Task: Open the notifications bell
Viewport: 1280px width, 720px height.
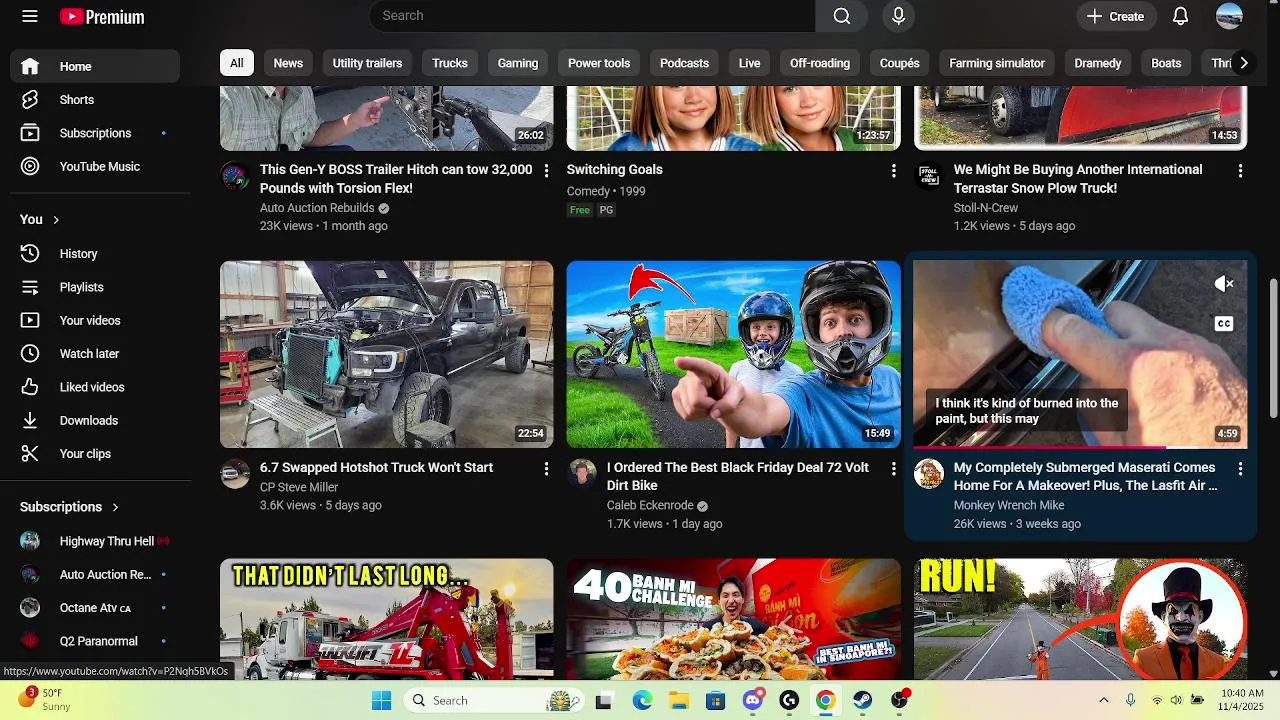Action: (x=1180, y=16)
